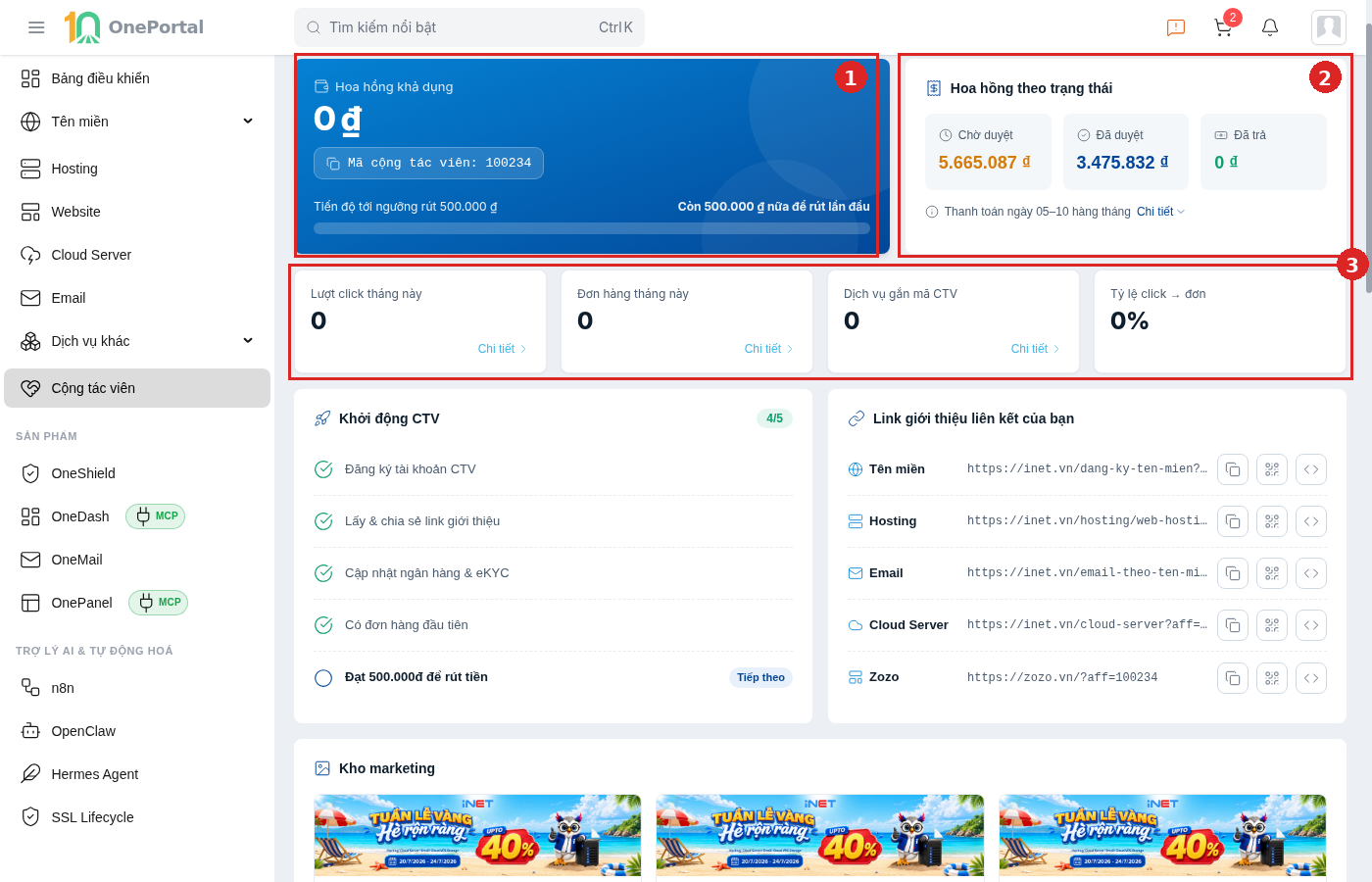Get embed code for Cloud Server link
The width and height of the screenshot is (1372, 882).
pos(1311,625)
